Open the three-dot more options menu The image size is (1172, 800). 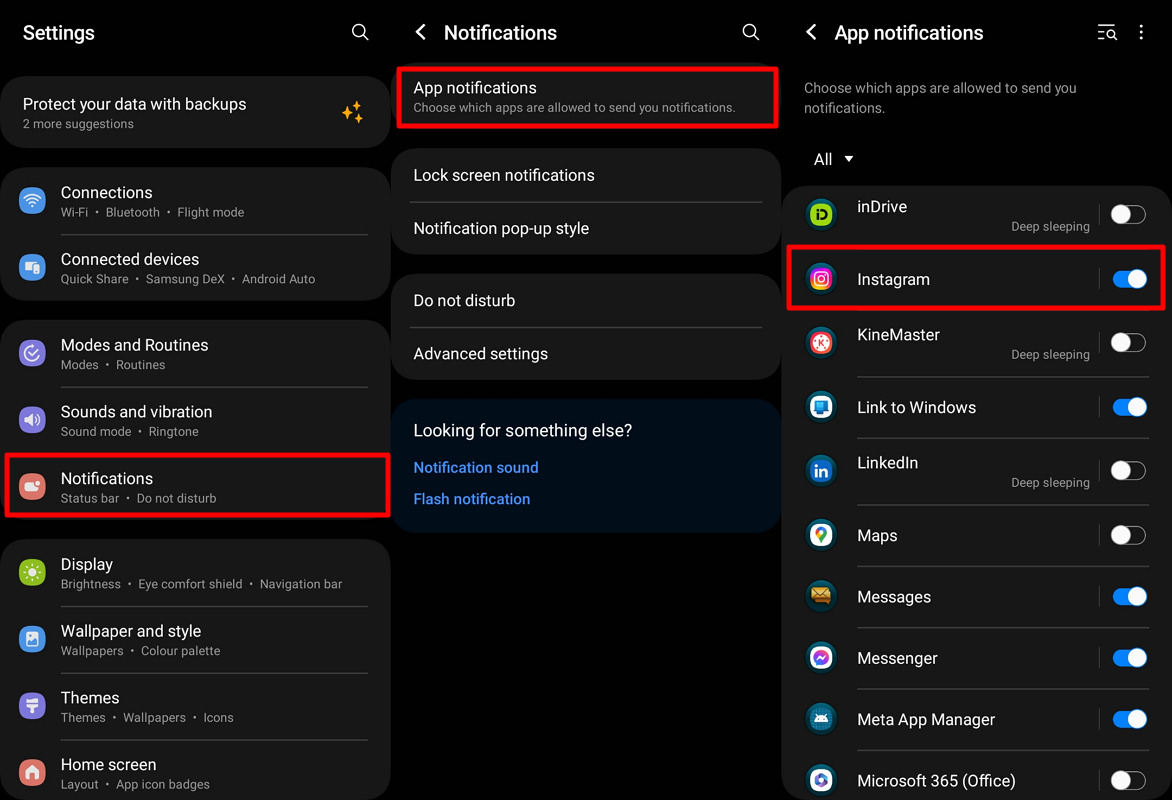click(x=1141, y=33)
